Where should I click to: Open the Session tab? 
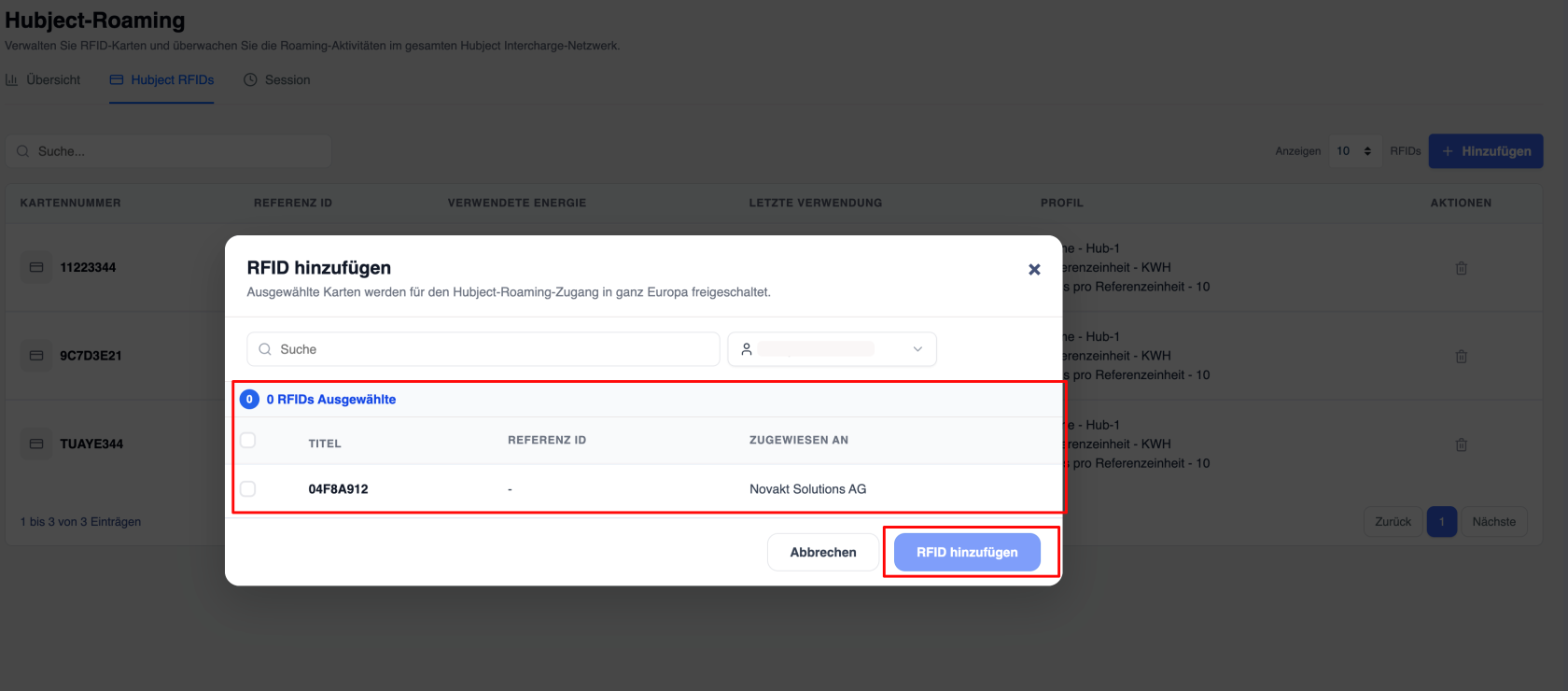point(277,80)
